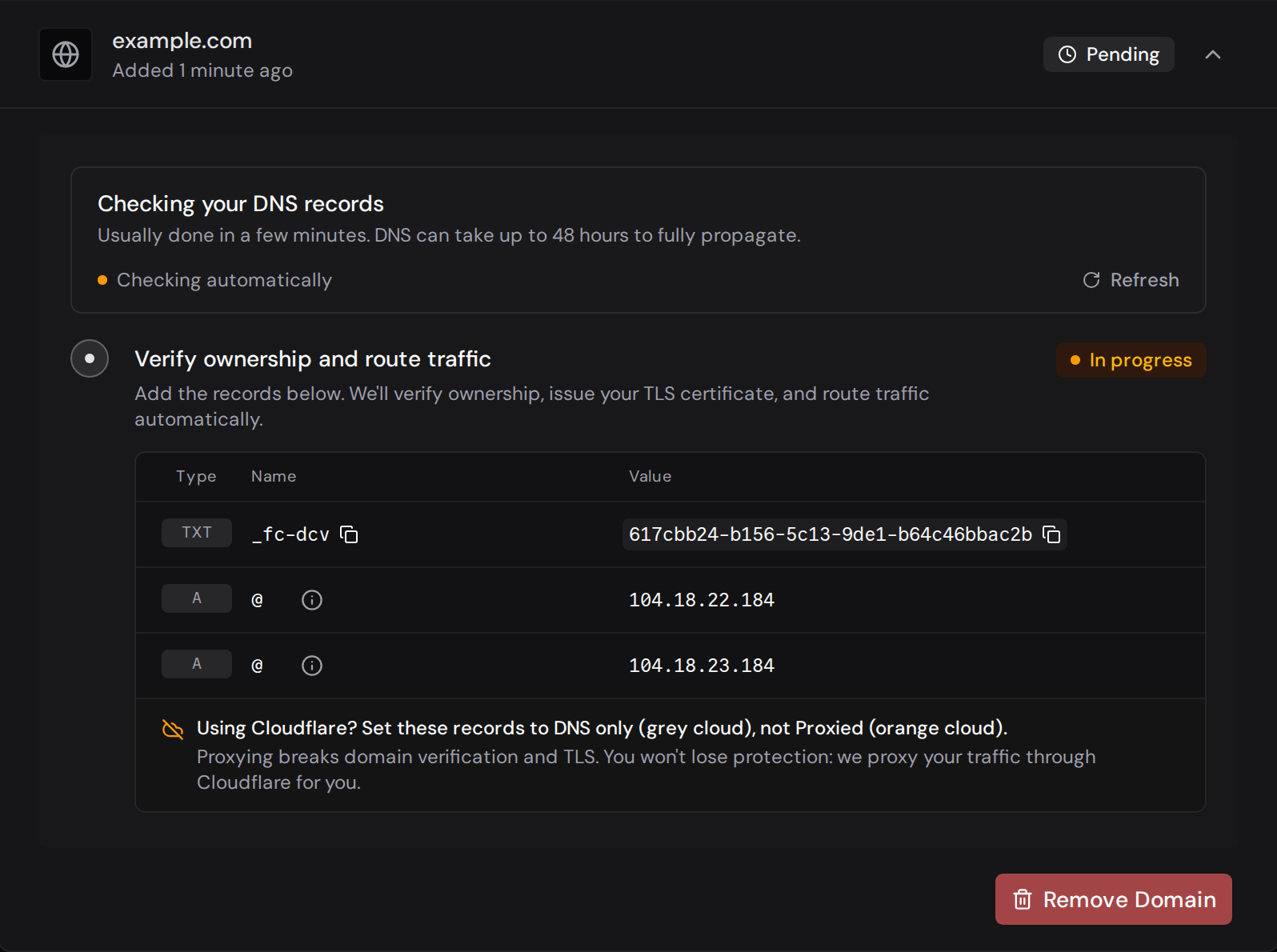Click the A badge for 104.18.23.184
Viewport: 1277px width, 952px height.
tap(197, 664)
